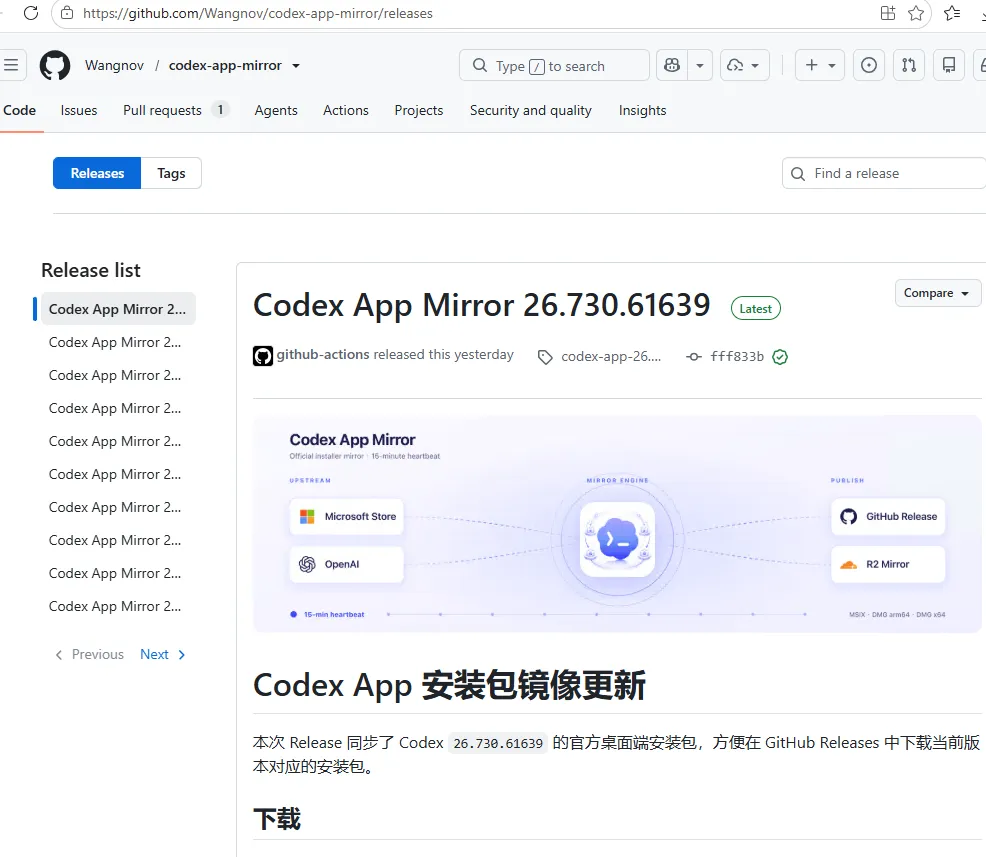This screenshot has width=986, height=857.
Task: Open commit fff833b
Action: pos(736,357)
